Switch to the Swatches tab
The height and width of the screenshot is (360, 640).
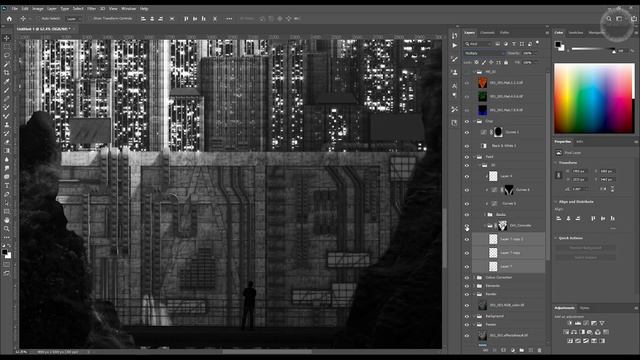click(x=576, y=33)
